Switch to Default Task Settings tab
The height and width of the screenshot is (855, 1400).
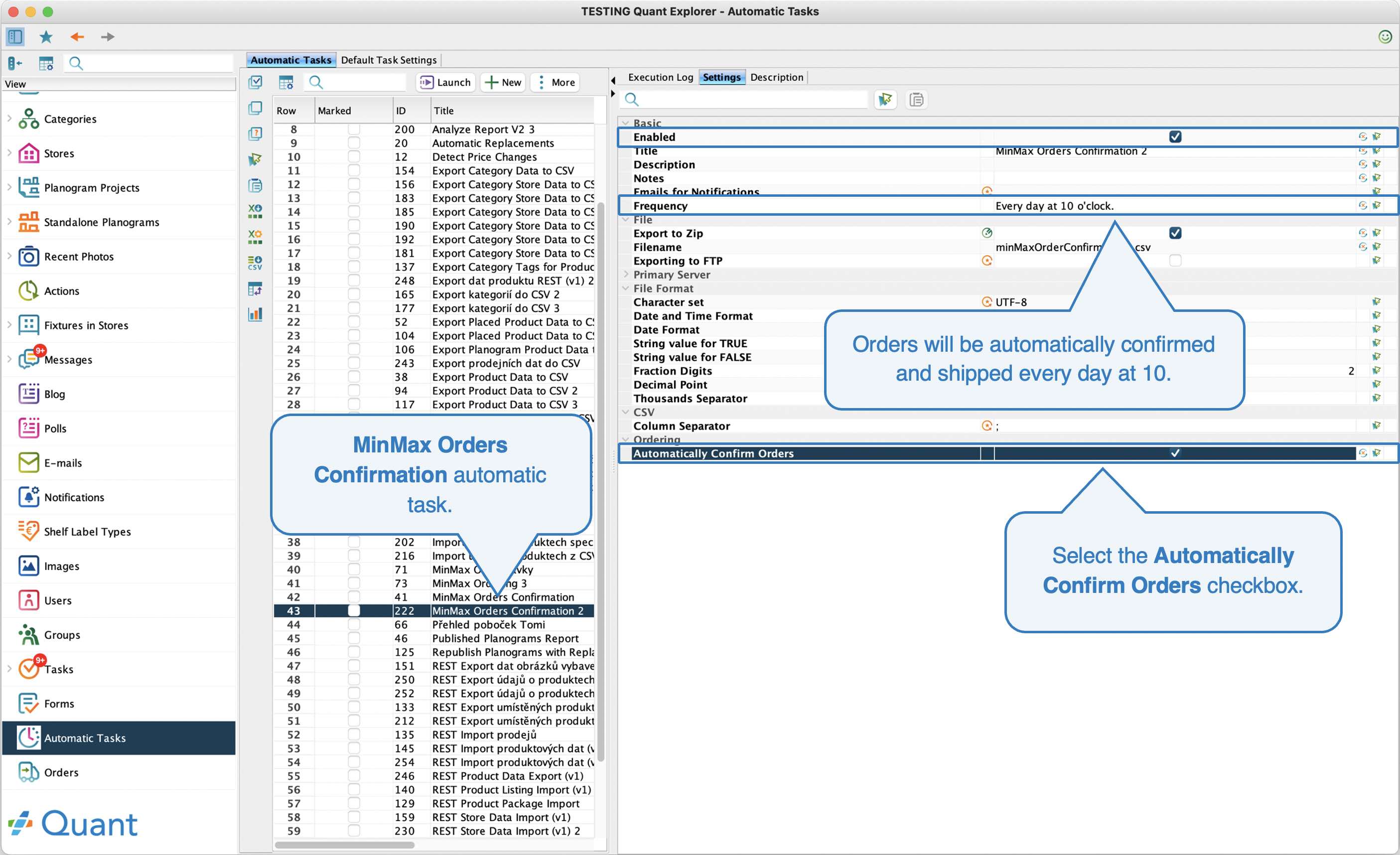389,60
